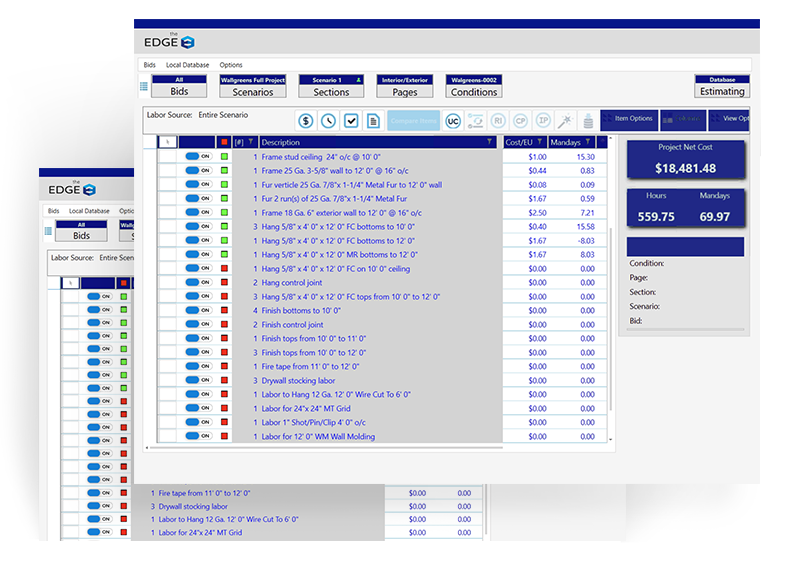
Task: Click the EDGE logo in the back window
Action: pyautogui.click(x=72, y=190)
